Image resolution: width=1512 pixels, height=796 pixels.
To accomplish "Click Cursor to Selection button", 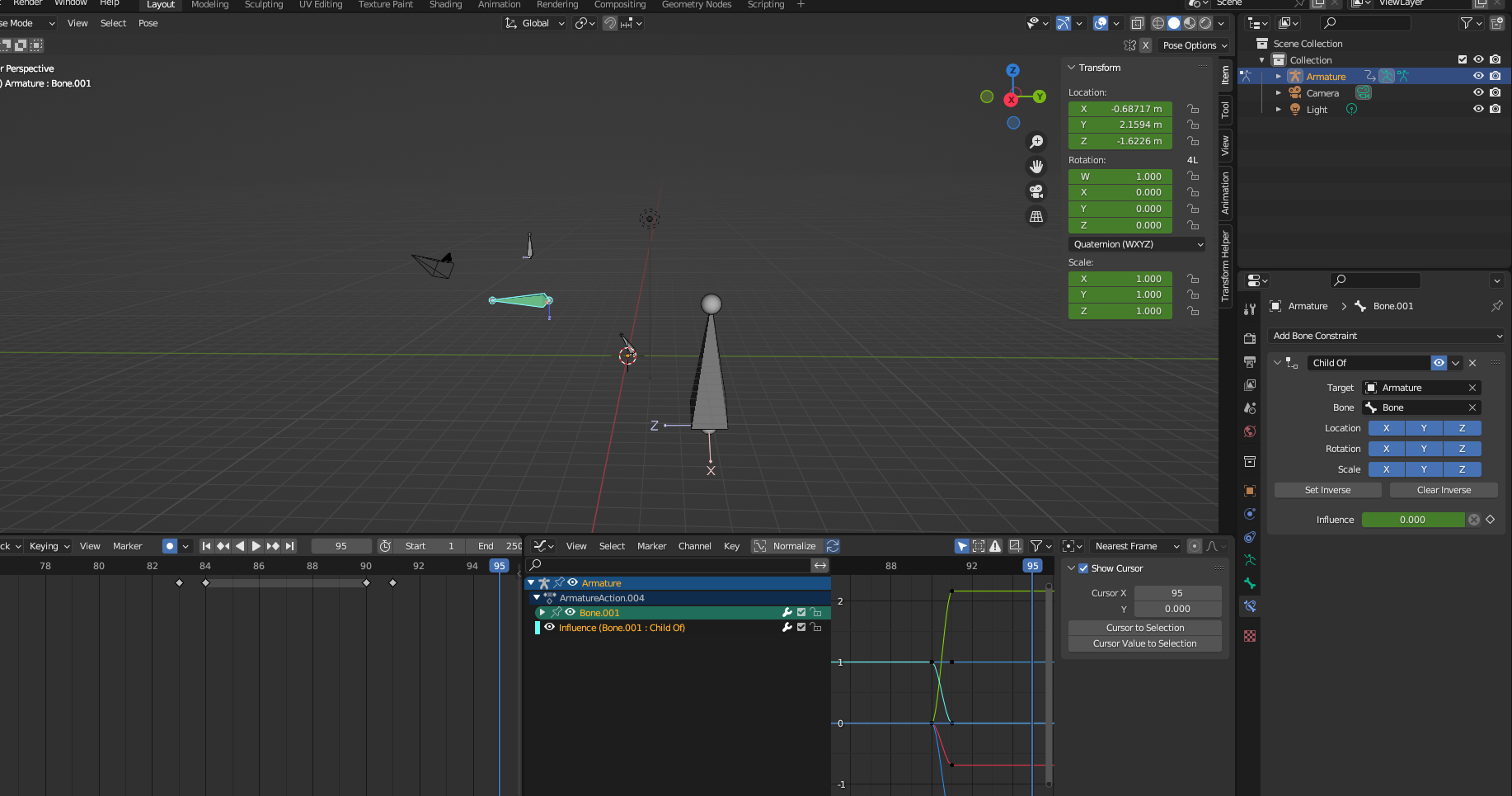I will (1144, 628).
